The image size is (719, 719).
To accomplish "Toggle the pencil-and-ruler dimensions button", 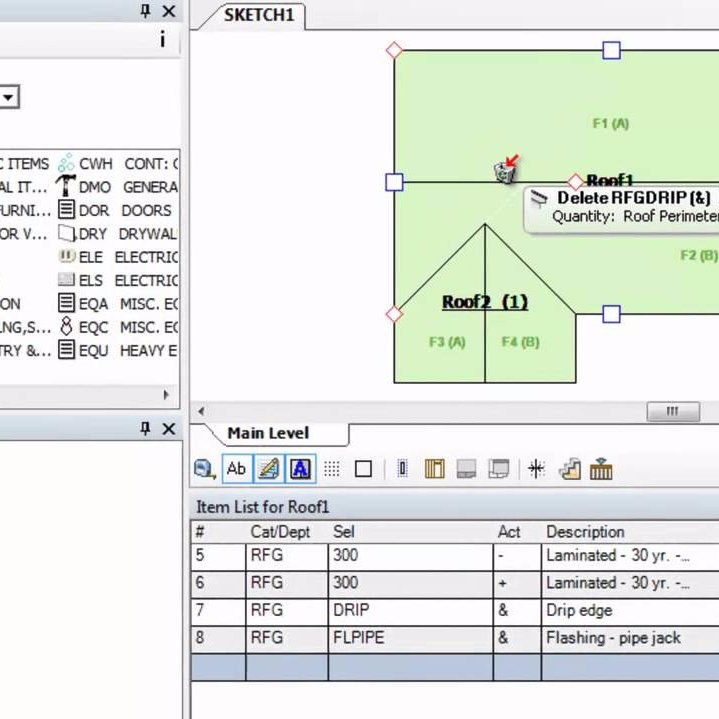I will click(268, 469).
